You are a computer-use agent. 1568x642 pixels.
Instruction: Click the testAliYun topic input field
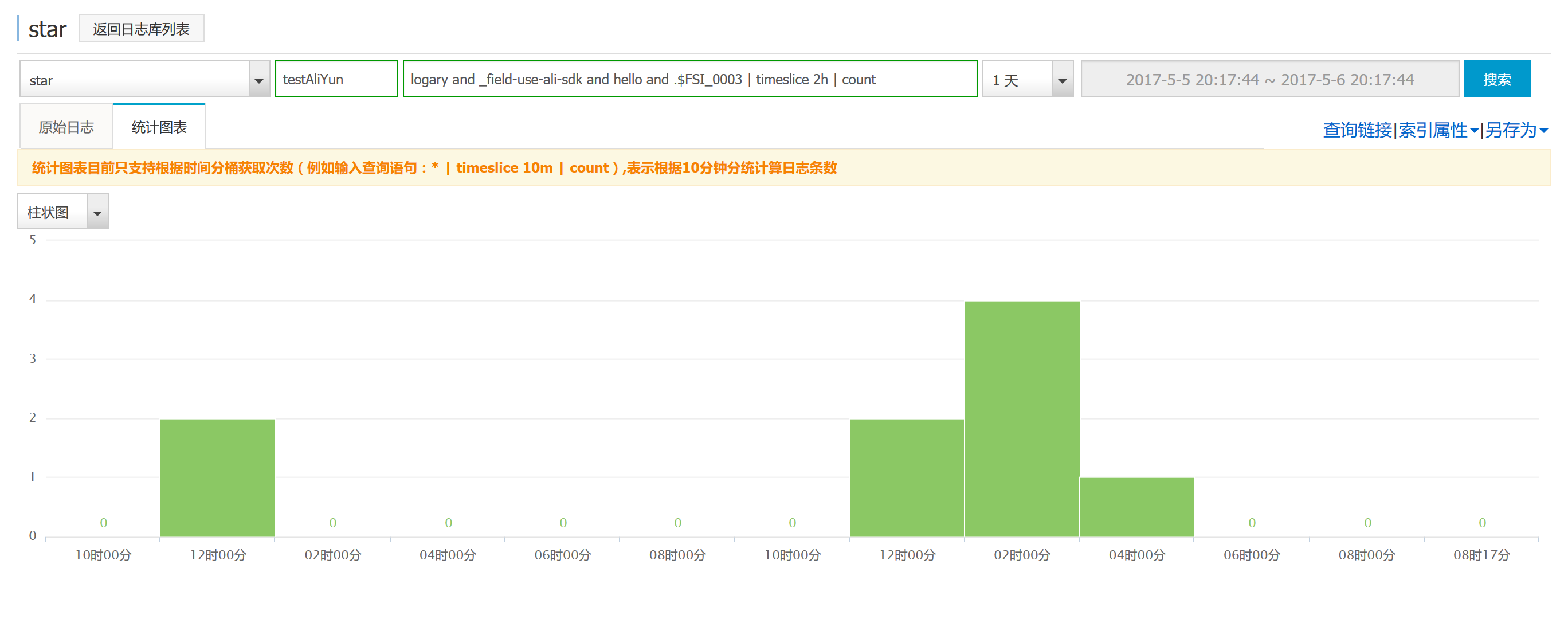click(x=336, y=79)
